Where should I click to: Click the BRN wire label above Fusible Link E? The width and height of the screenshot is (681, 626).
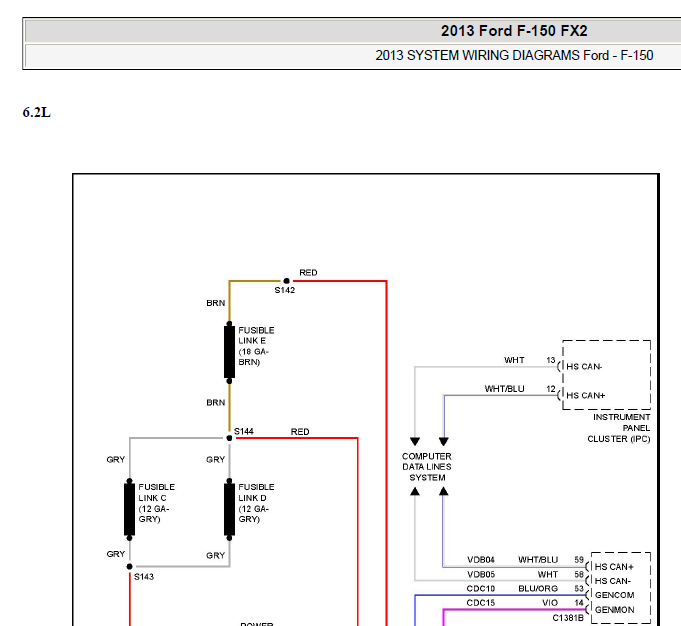[x=216, y=303]
